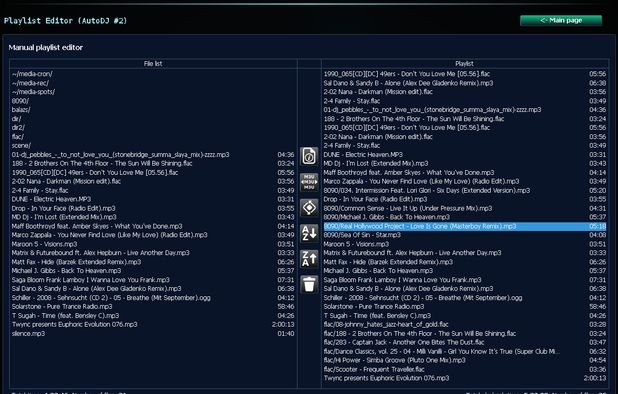Select 'Maroon 5 - Visions.mp3' in Playlist

(x=465, y=244)
